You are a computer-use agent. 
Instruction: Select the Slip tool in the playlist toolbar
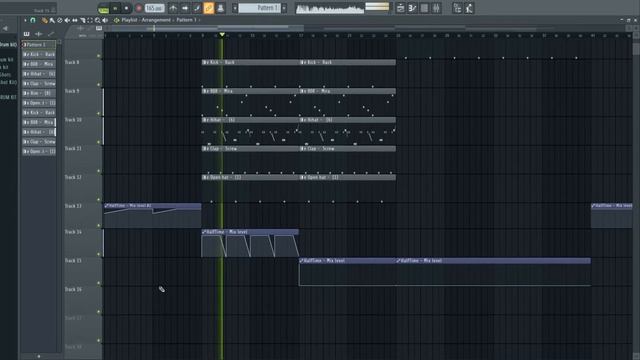click(x=75, y=20)
